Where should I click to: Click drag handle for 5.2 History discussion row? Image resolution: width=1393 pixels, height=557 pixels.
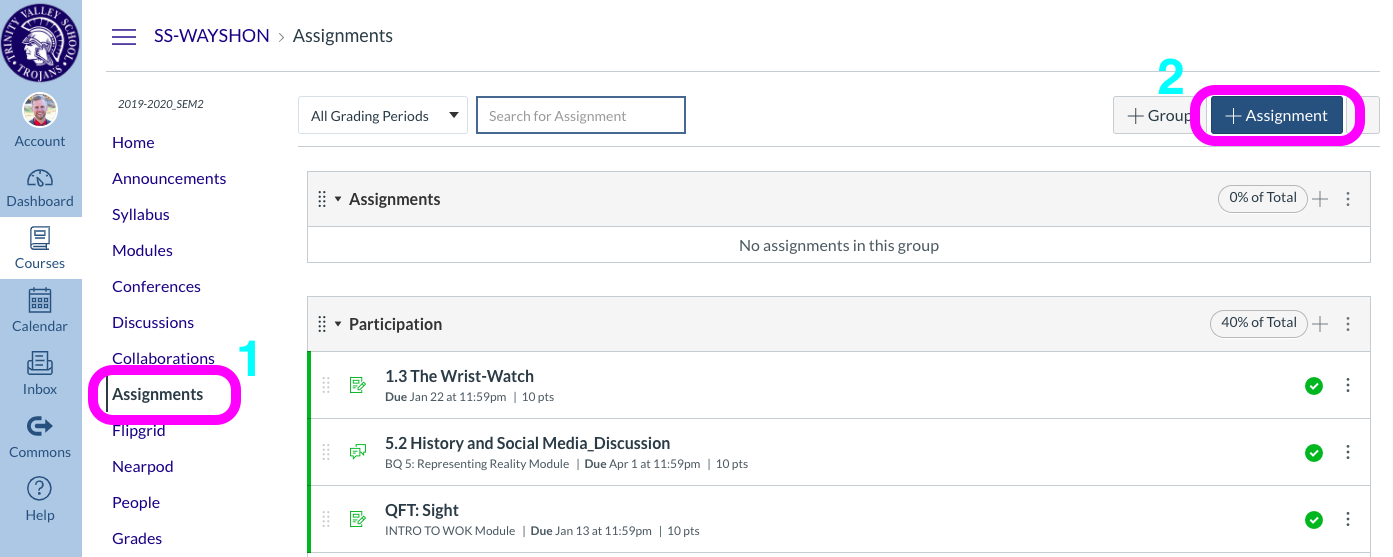pyautogui.click(x=326, y=452)
